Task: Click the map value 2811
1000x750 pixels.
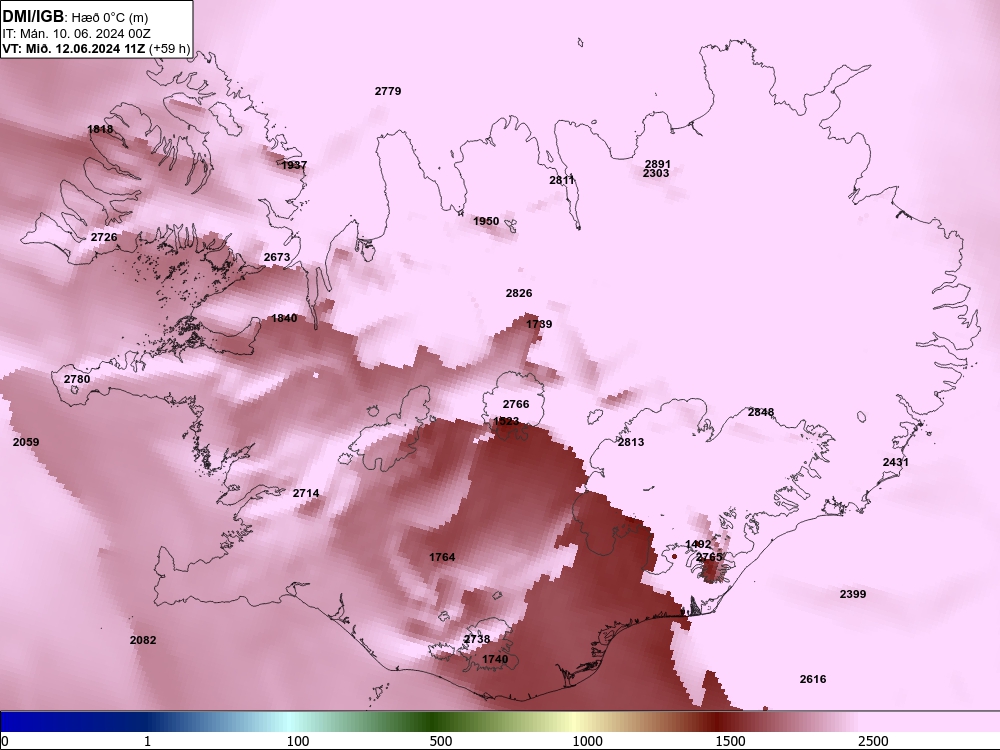Action: point(562,180)
